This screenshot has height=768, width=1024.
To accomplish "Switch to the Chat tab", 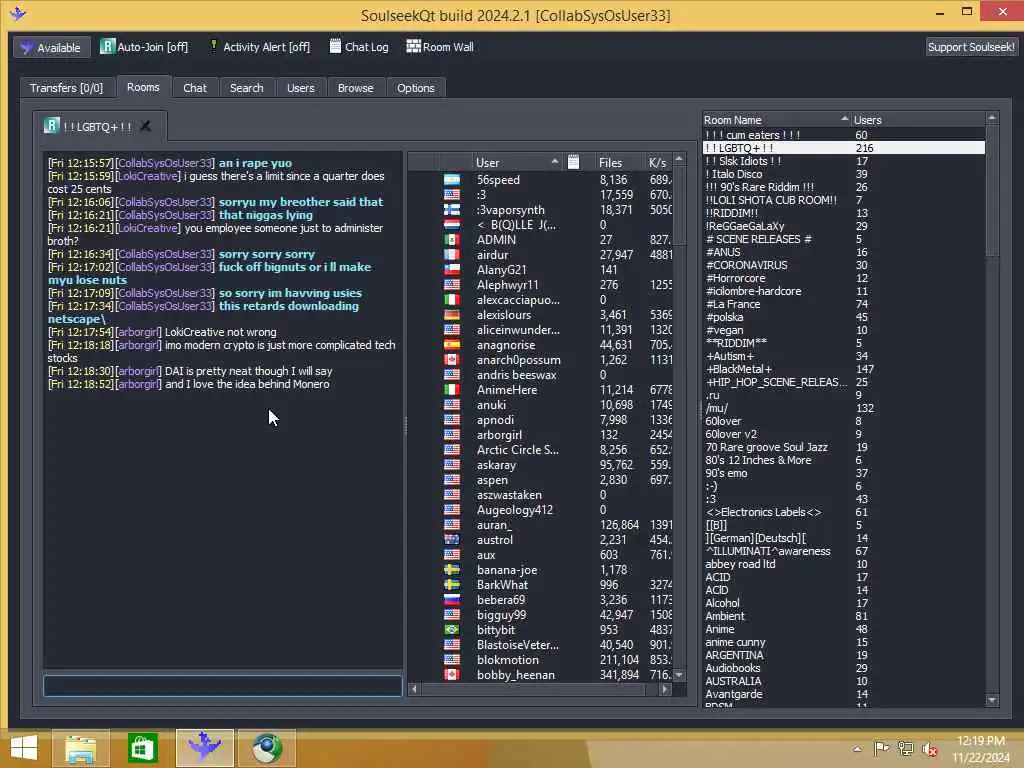I will [195, 88].
